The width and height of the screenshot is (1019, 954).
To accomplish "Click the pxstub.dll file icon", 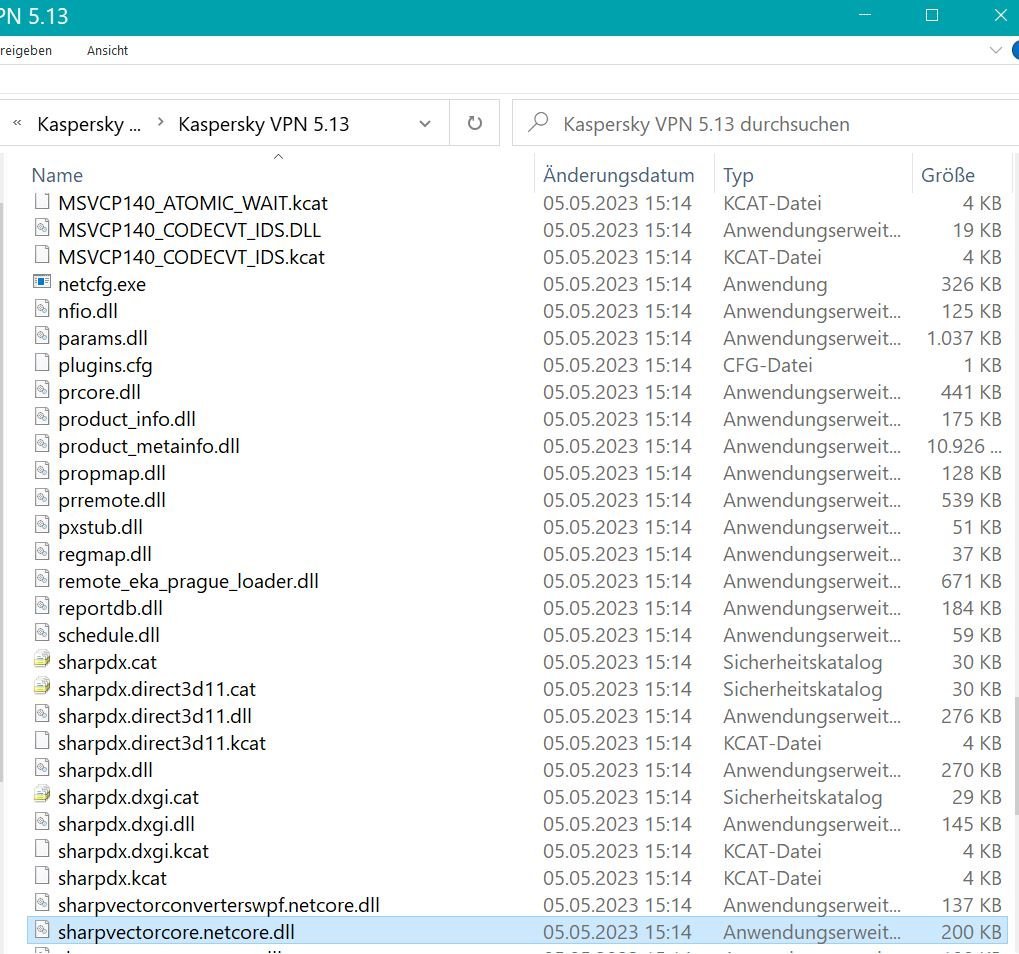I will point(42,526).
